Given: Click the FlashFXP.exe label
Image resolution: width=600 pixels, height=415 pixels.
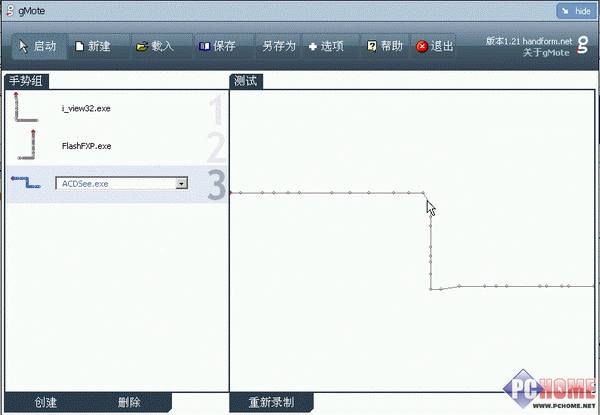Looking at the screenshot, I should click(86, 146).
